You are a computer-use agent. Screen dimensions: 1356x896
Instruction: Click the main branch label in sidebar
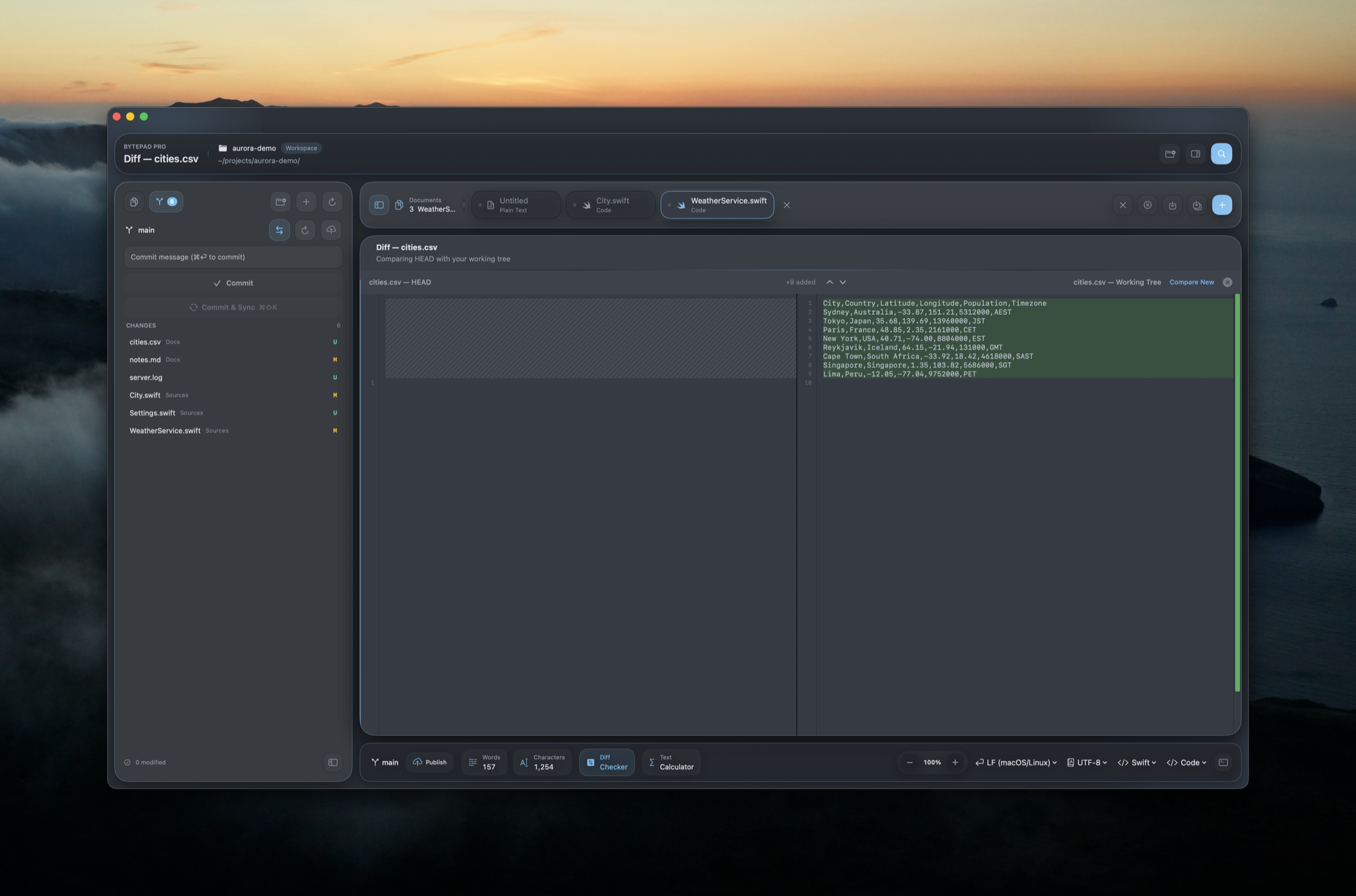pyautogui.click(x=141, y=230)
